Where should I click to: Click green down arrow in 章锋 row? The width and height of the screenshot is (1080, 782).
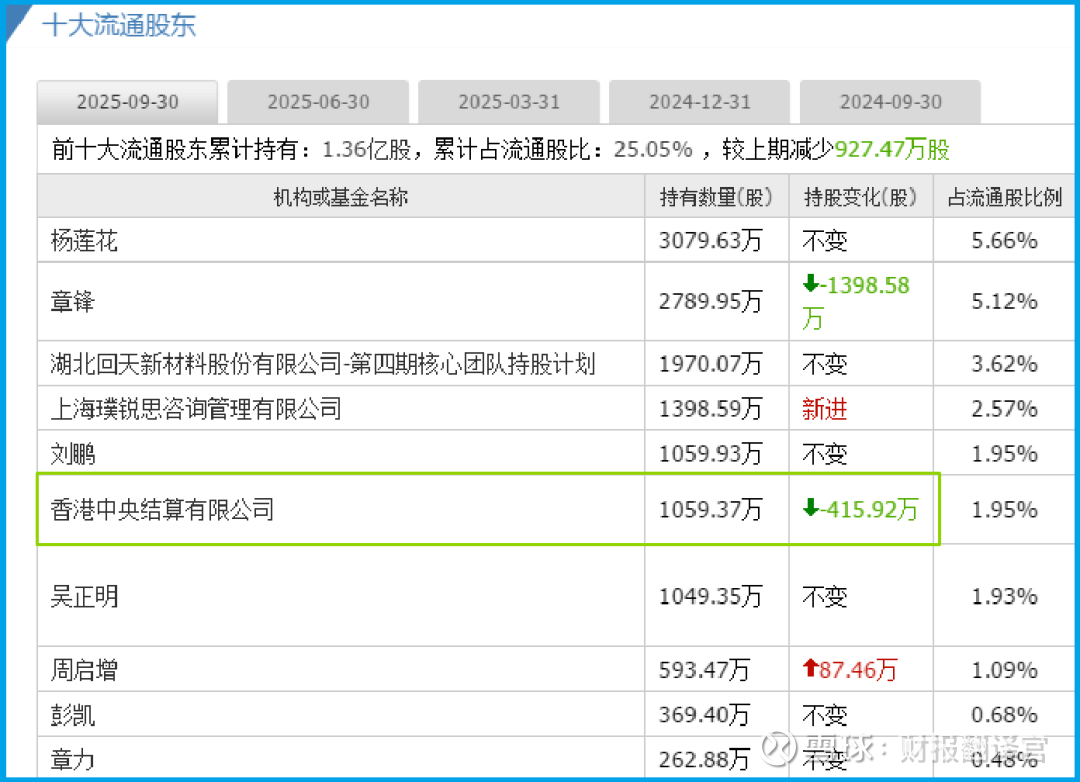click(x=810, y=285)
